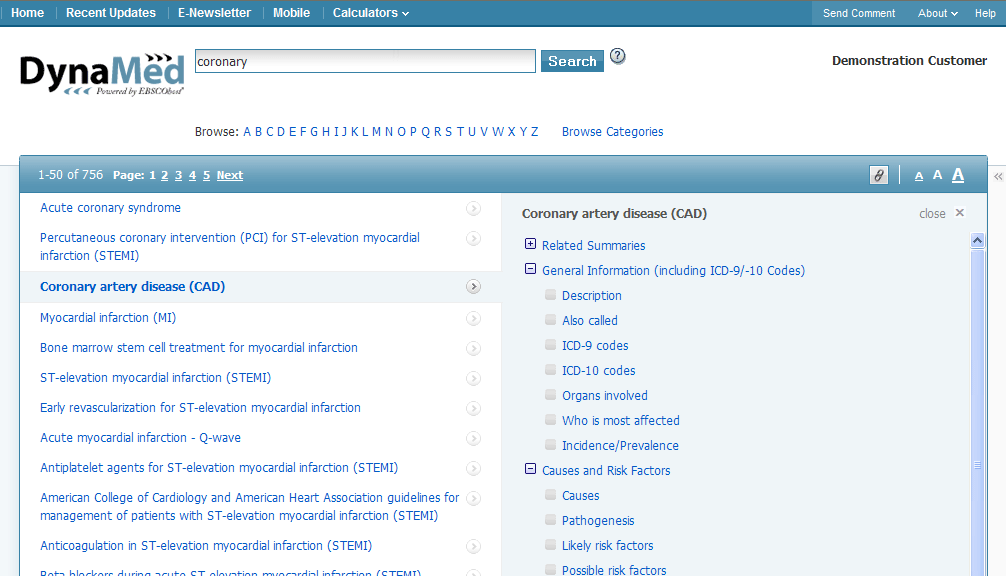Click the DynaMed logo
The image size is (1006, 576).
click(x=102, y=74)
